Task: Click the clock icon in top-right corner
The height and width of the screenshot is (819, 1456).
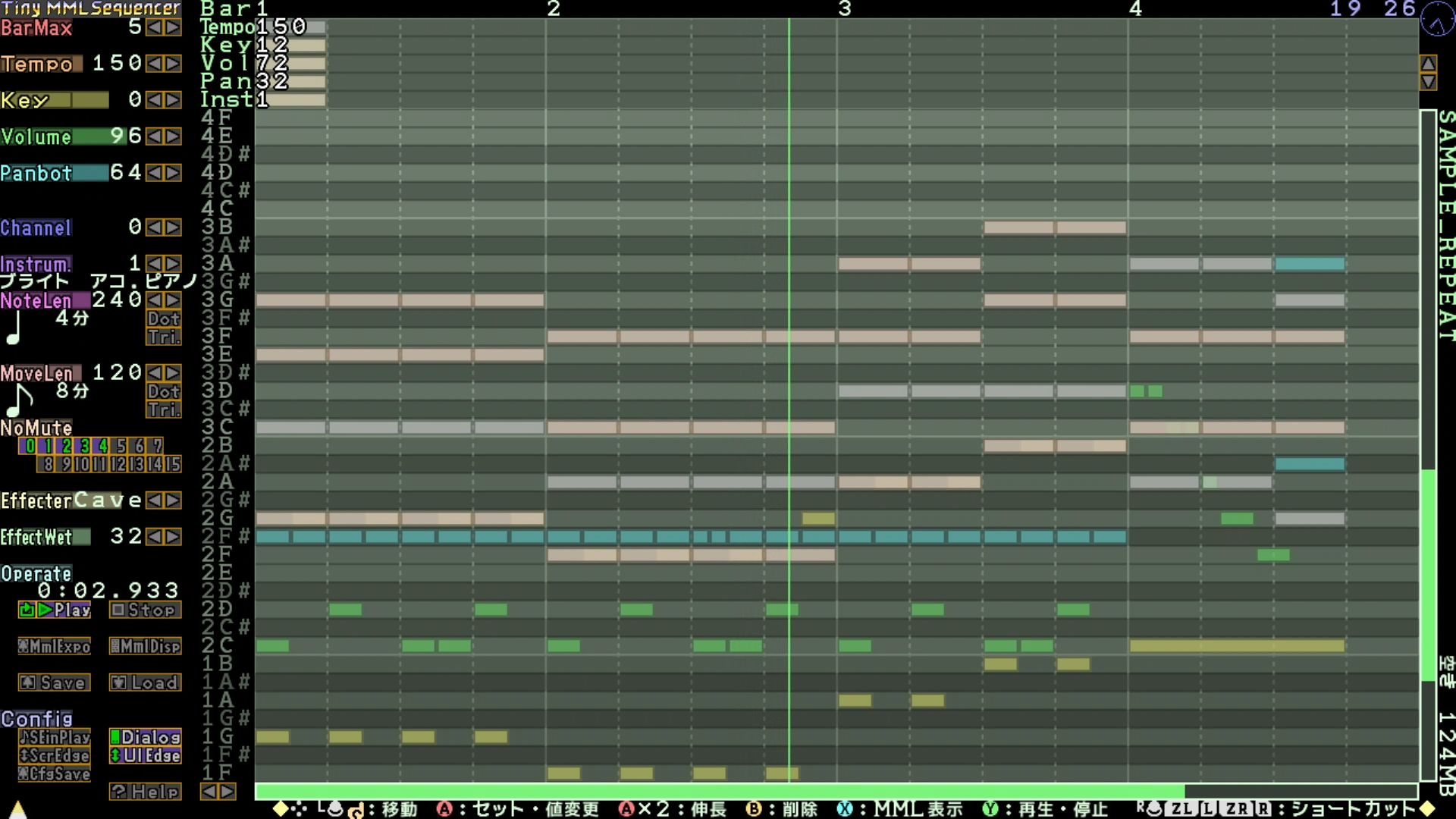Action: (1437, 19)
